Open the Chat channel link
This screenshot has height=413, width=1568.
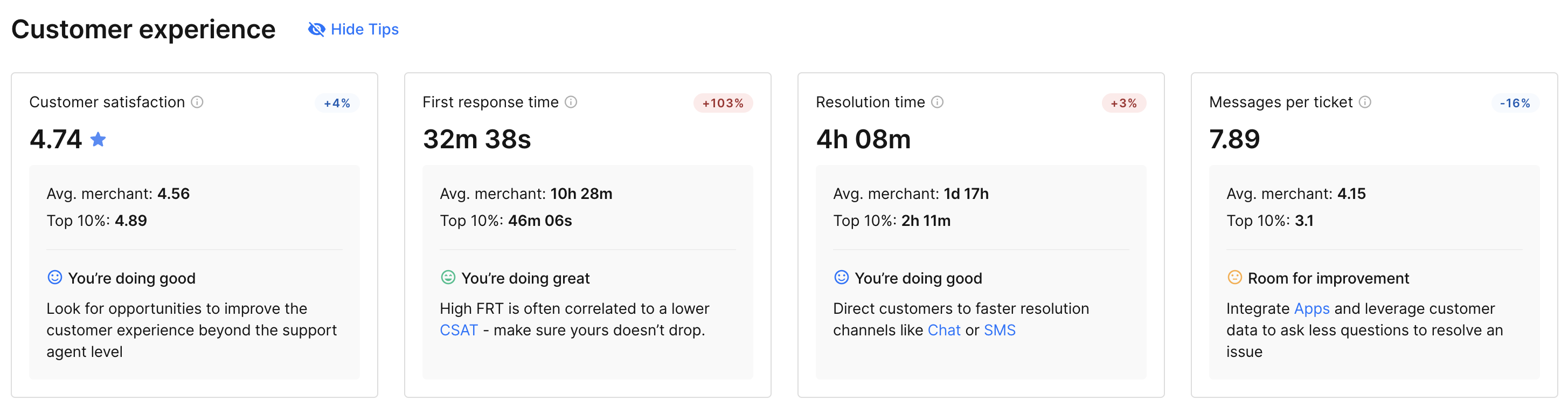coord(944,330)
